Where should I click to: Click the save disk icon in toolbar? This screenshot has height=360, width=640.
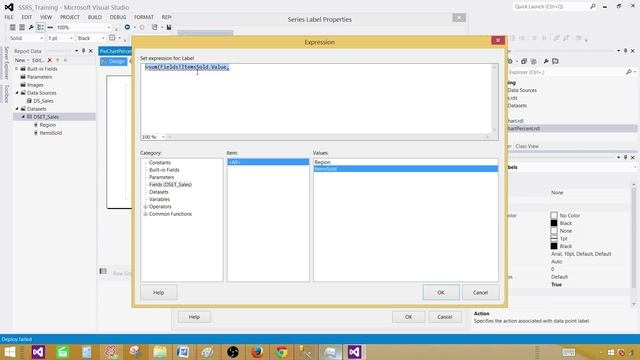(169, 27)
